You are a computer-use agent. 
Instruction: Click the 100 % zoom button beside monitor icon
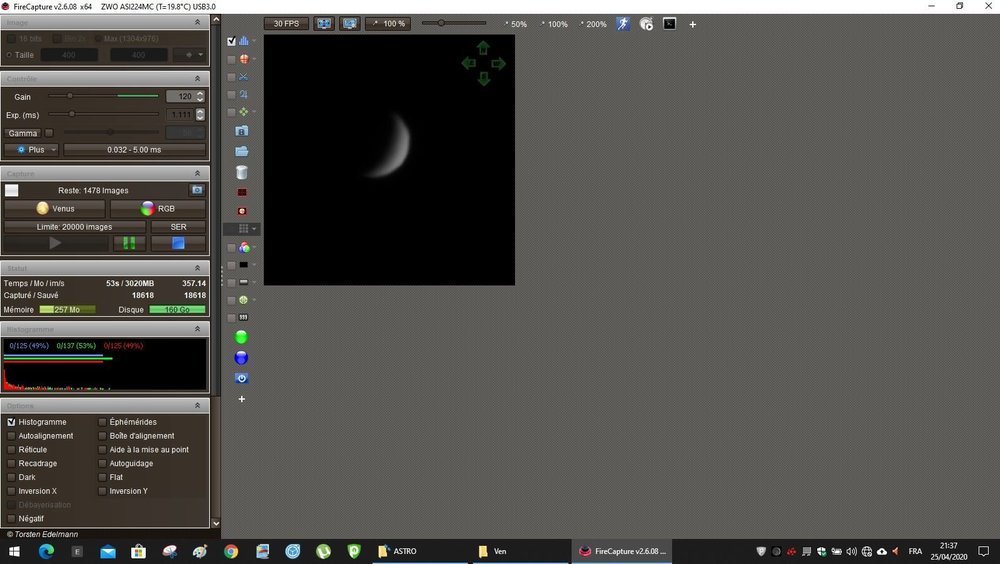tap(388, 24)
